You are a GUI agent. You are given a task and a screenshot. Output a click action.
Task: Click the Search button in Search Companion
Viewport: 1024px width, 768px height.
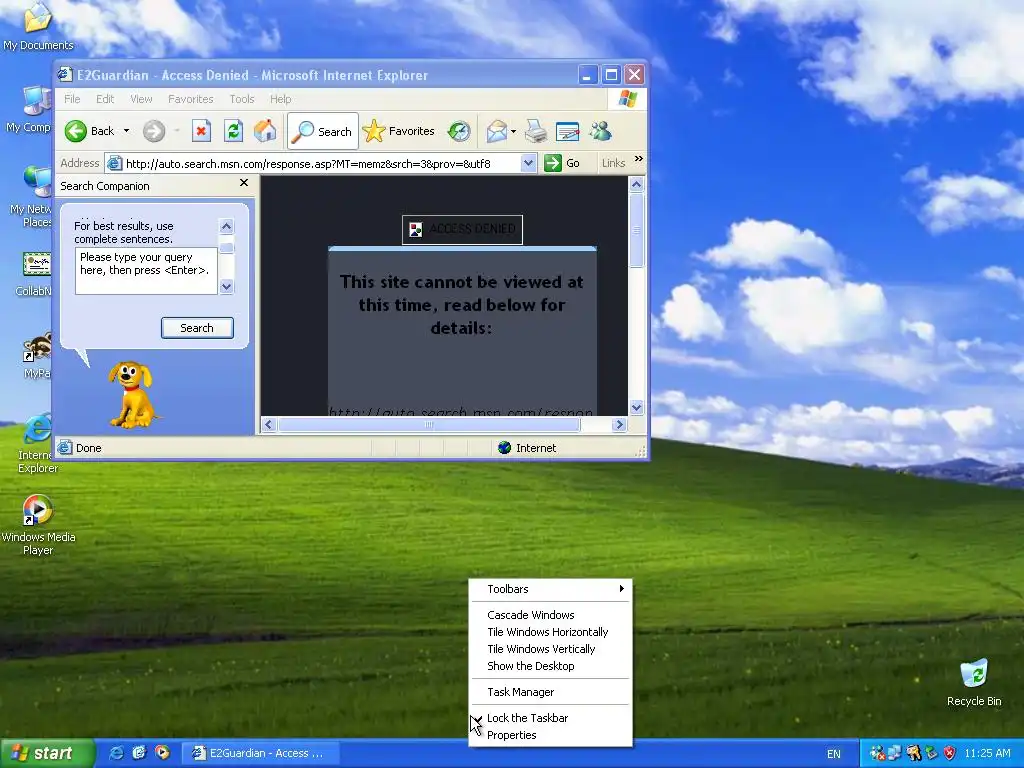[x=197, y=328]
